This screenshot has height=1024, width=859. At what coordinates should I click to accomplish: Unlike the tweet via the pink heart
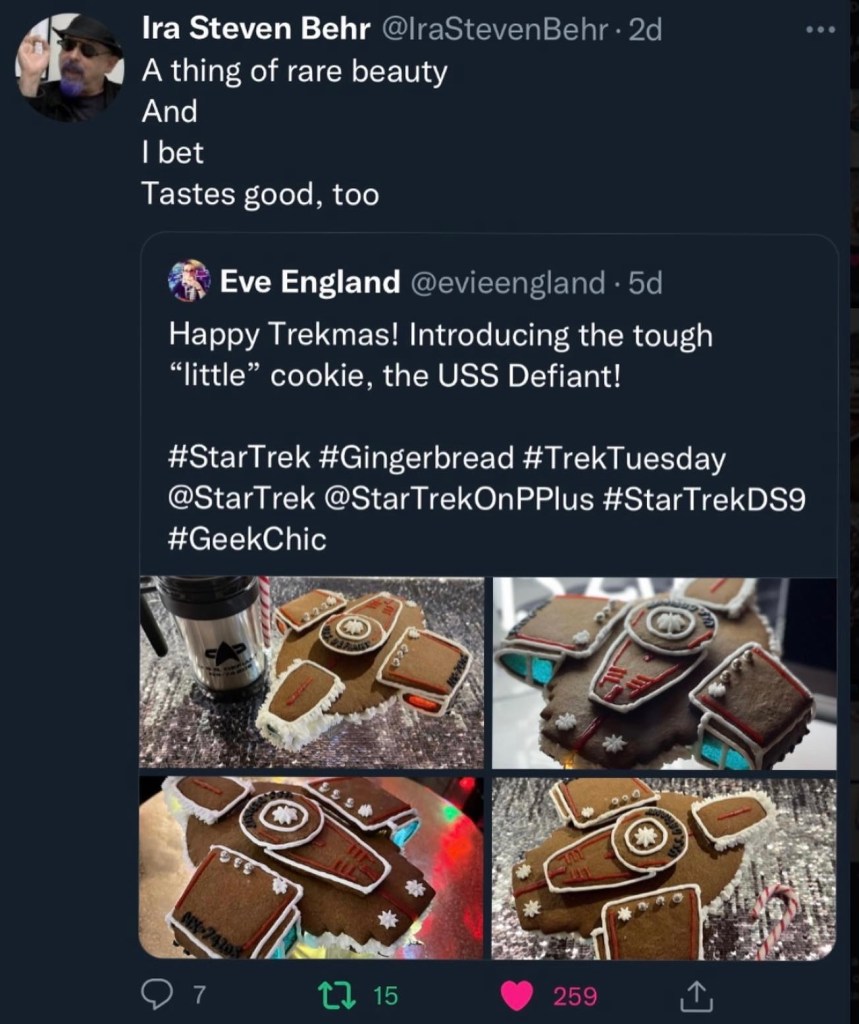(x=516, y=995)
